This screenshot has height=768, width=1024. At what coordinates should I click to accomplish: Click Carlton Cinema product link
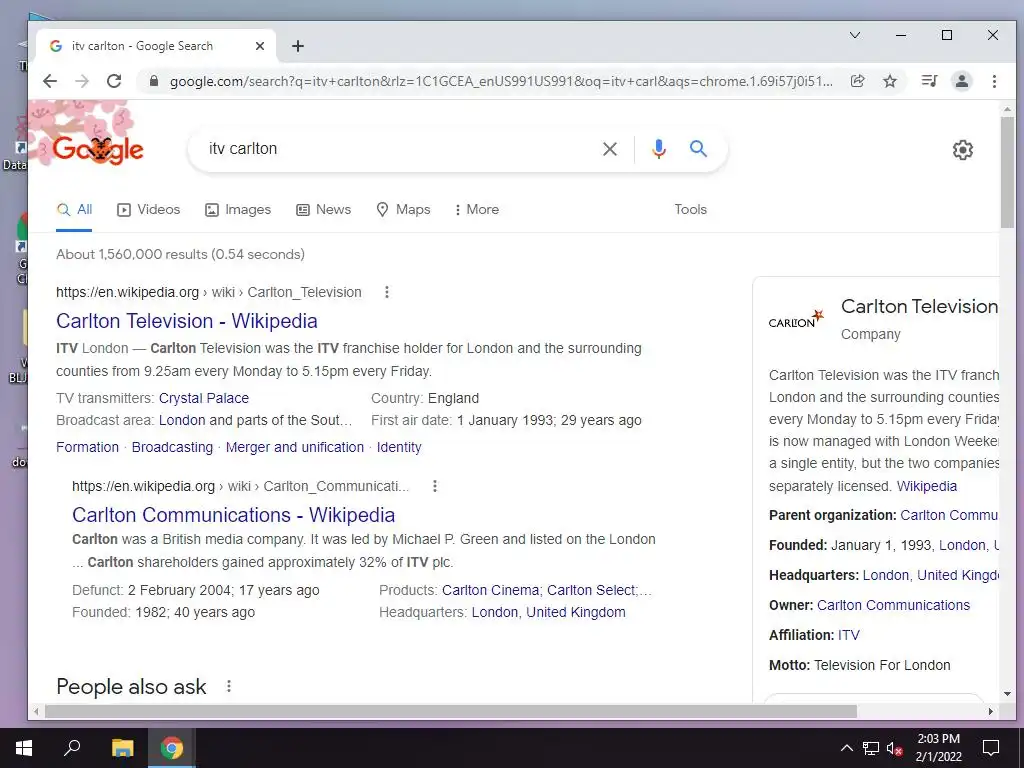coord(490,590)
